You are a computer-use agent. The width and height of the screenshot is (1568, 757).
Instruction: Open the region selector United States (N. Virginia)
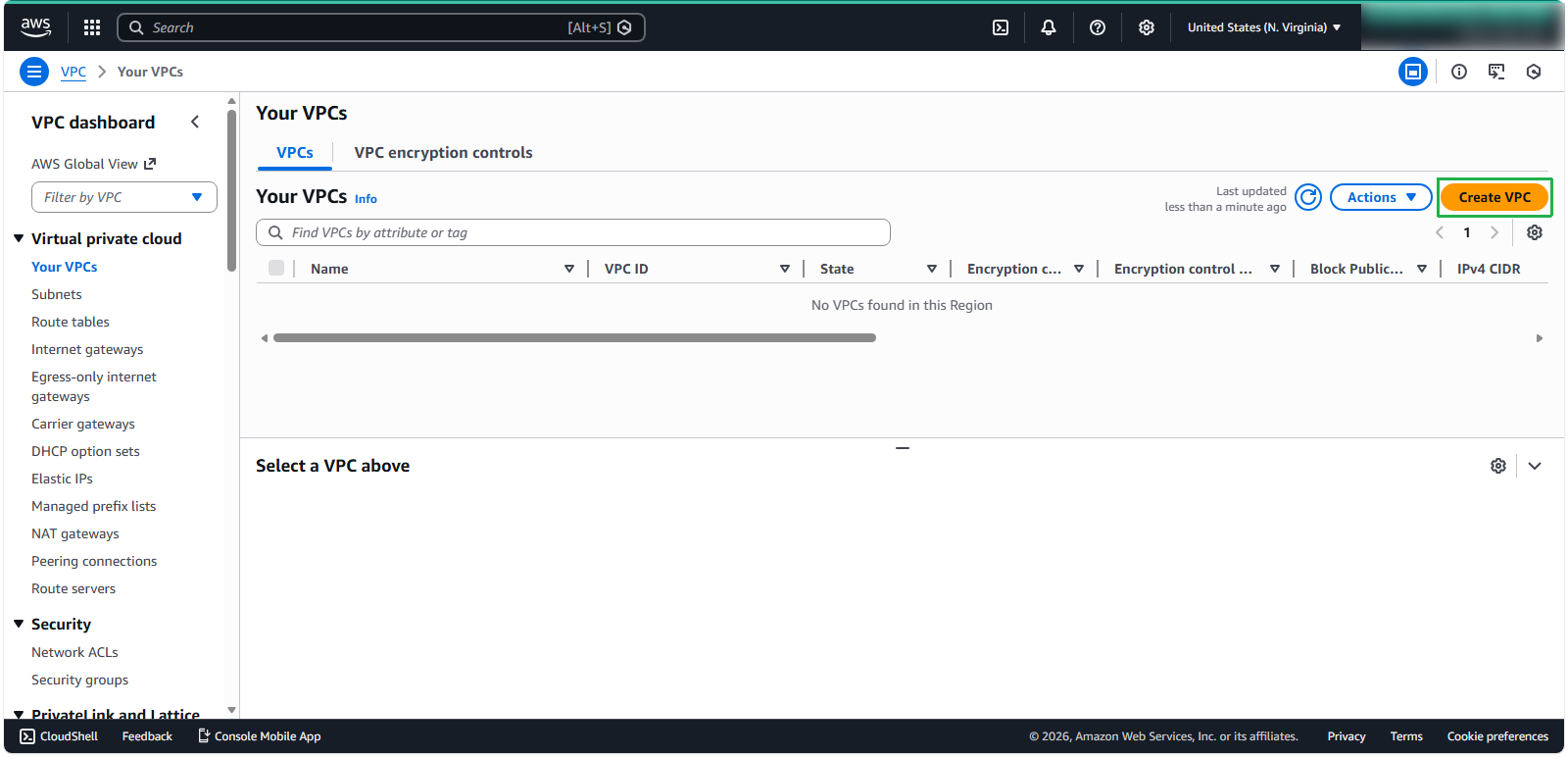pos(1264,27)
